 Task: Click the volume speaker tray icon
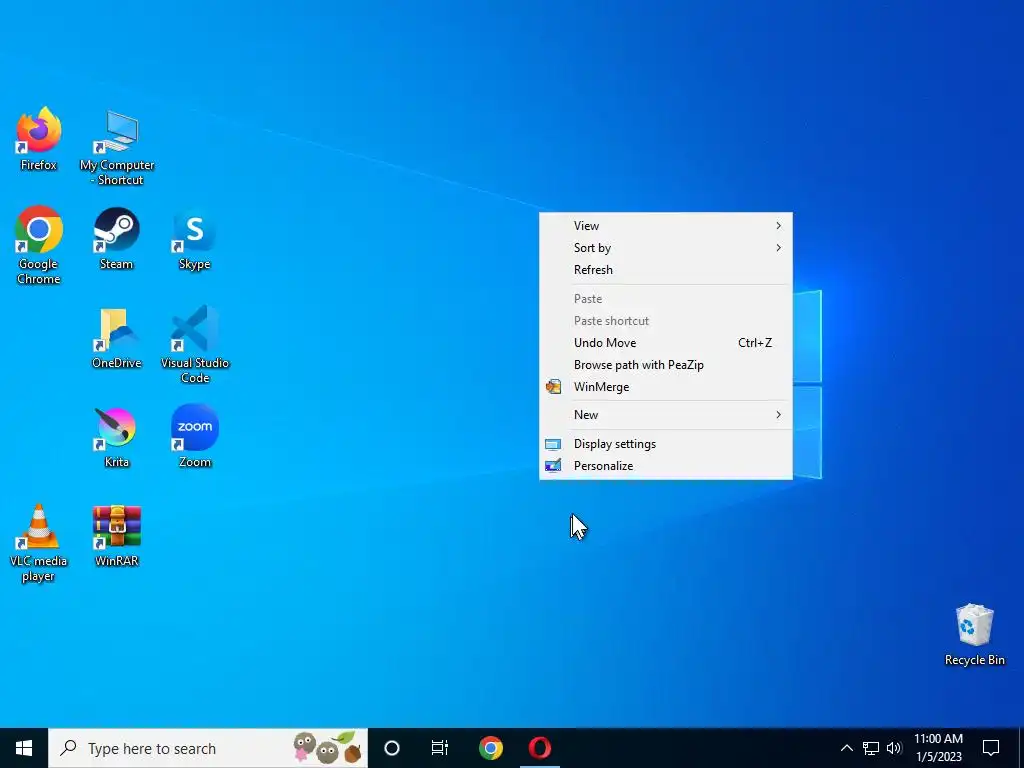click(x=894, y=748)
